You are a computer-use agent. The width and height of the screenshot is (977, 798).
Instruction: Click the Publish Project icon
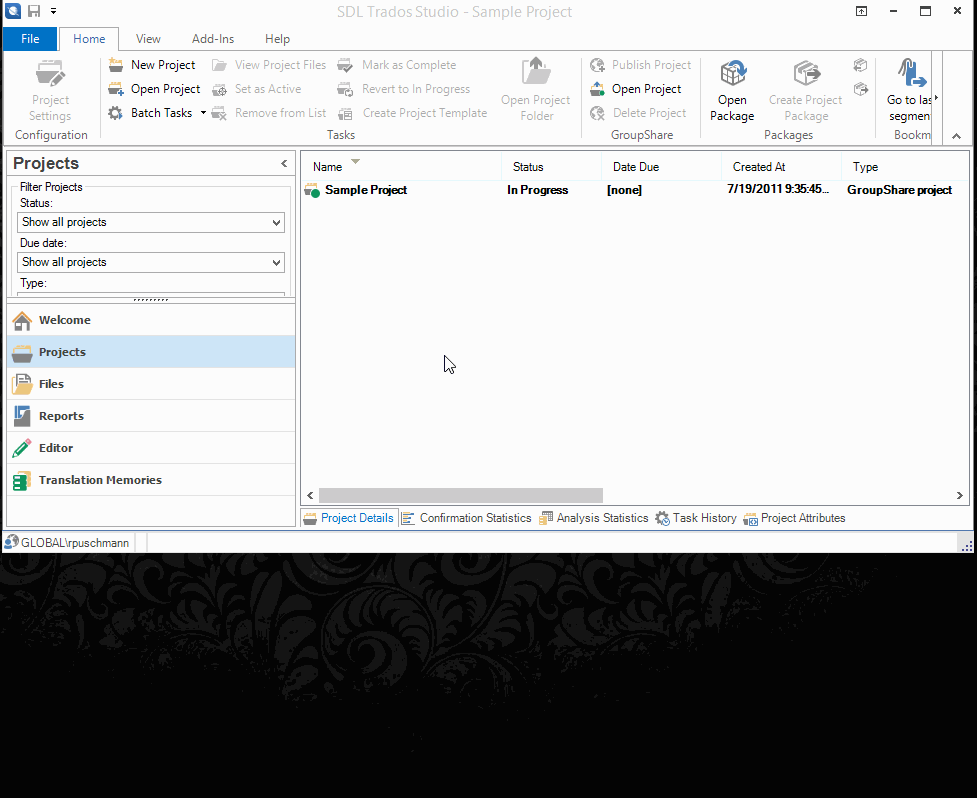[x=598, y=65]
